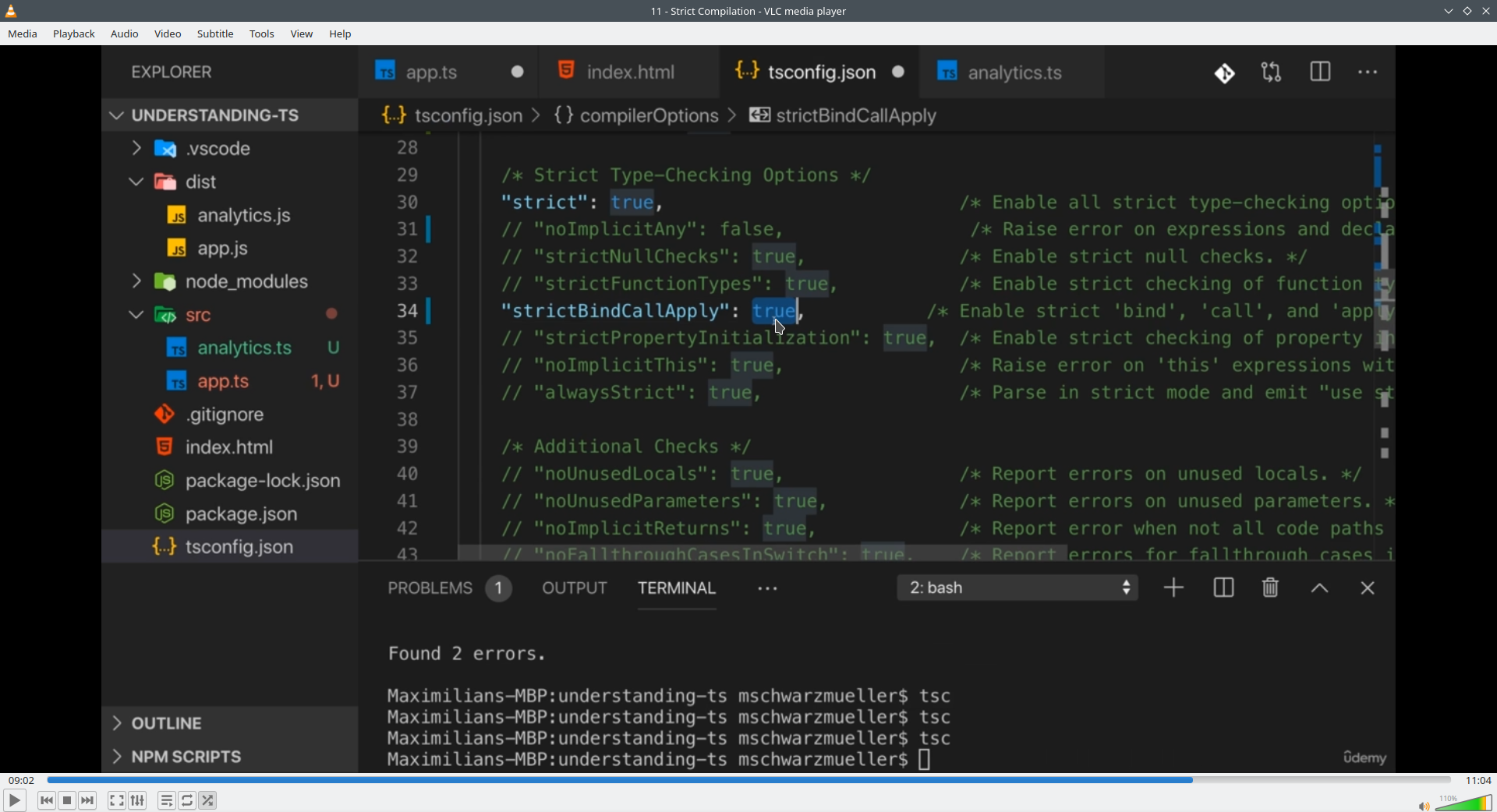Click the source control diamond icon
The width and height of the screenshot is (1497, 812).
1224,73
